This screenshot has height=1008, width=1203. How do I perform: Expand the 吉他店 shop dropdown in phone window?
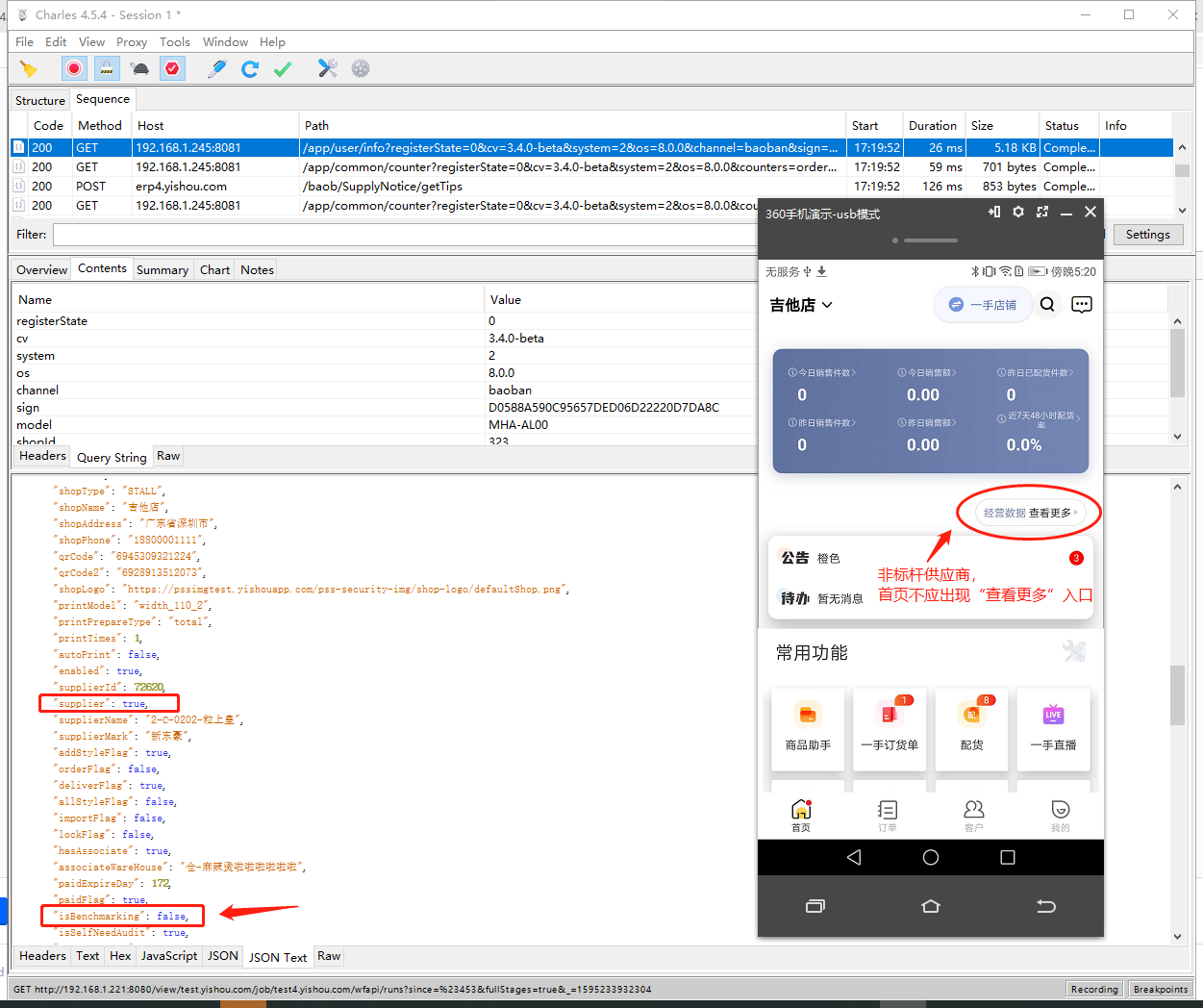(x=801, y=305)
